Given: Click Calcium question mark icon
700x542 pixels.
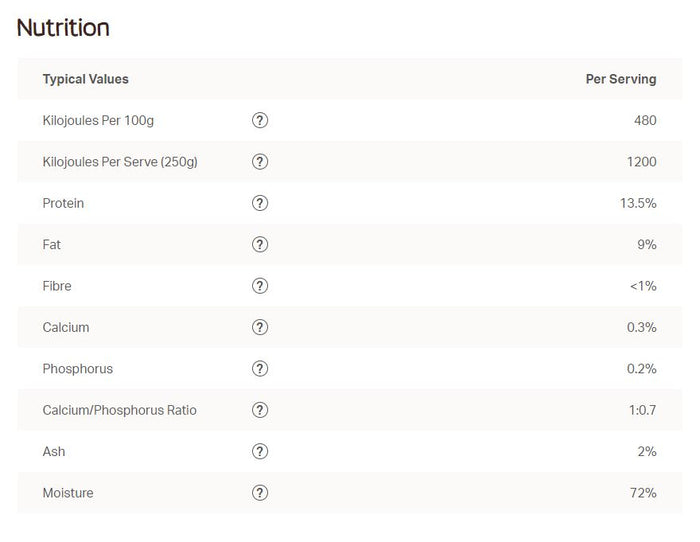Looking at the screenshot, I should click(260, 327).
